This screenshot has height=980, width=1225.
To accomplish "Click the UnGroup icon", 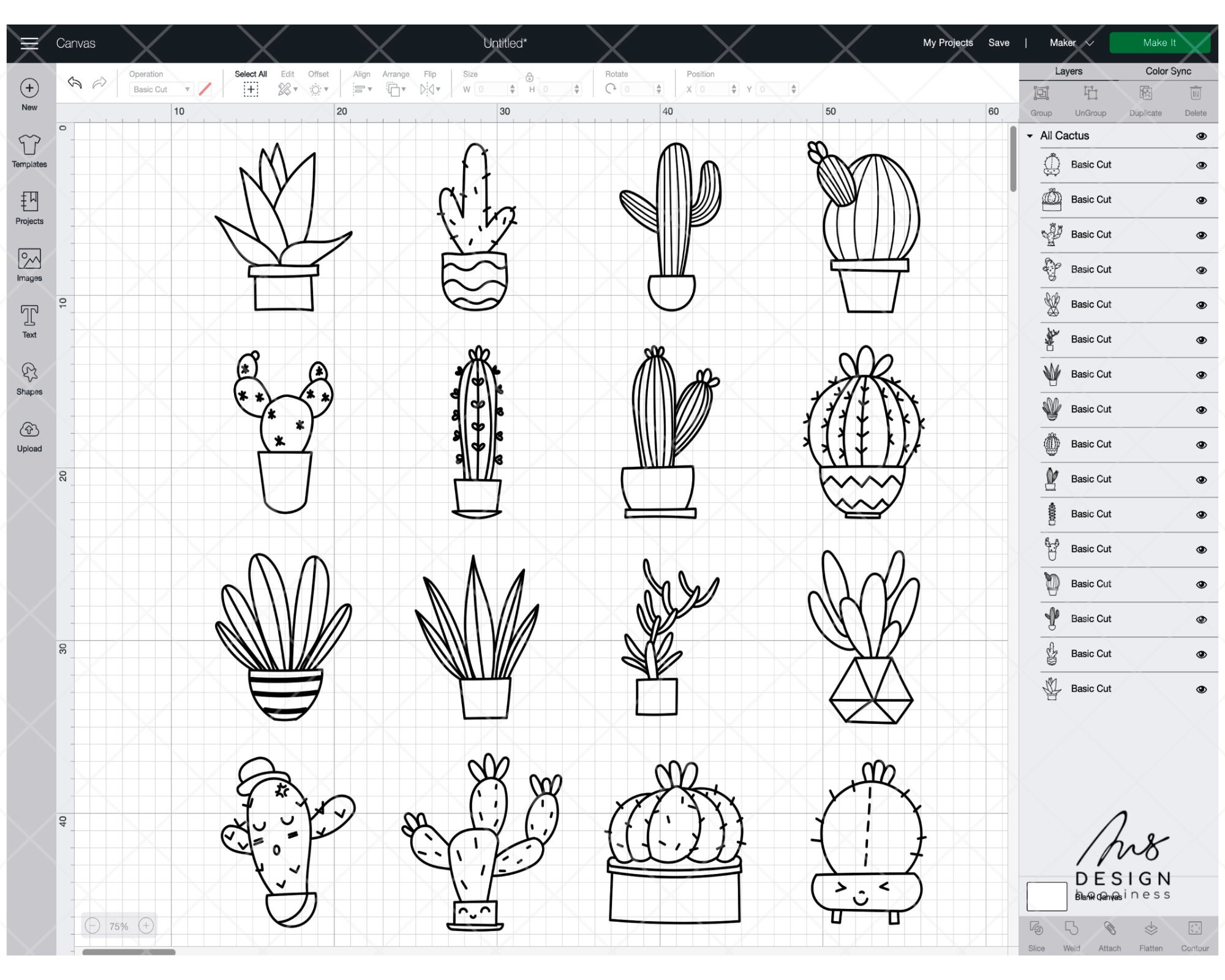I will pos(1090,93).
